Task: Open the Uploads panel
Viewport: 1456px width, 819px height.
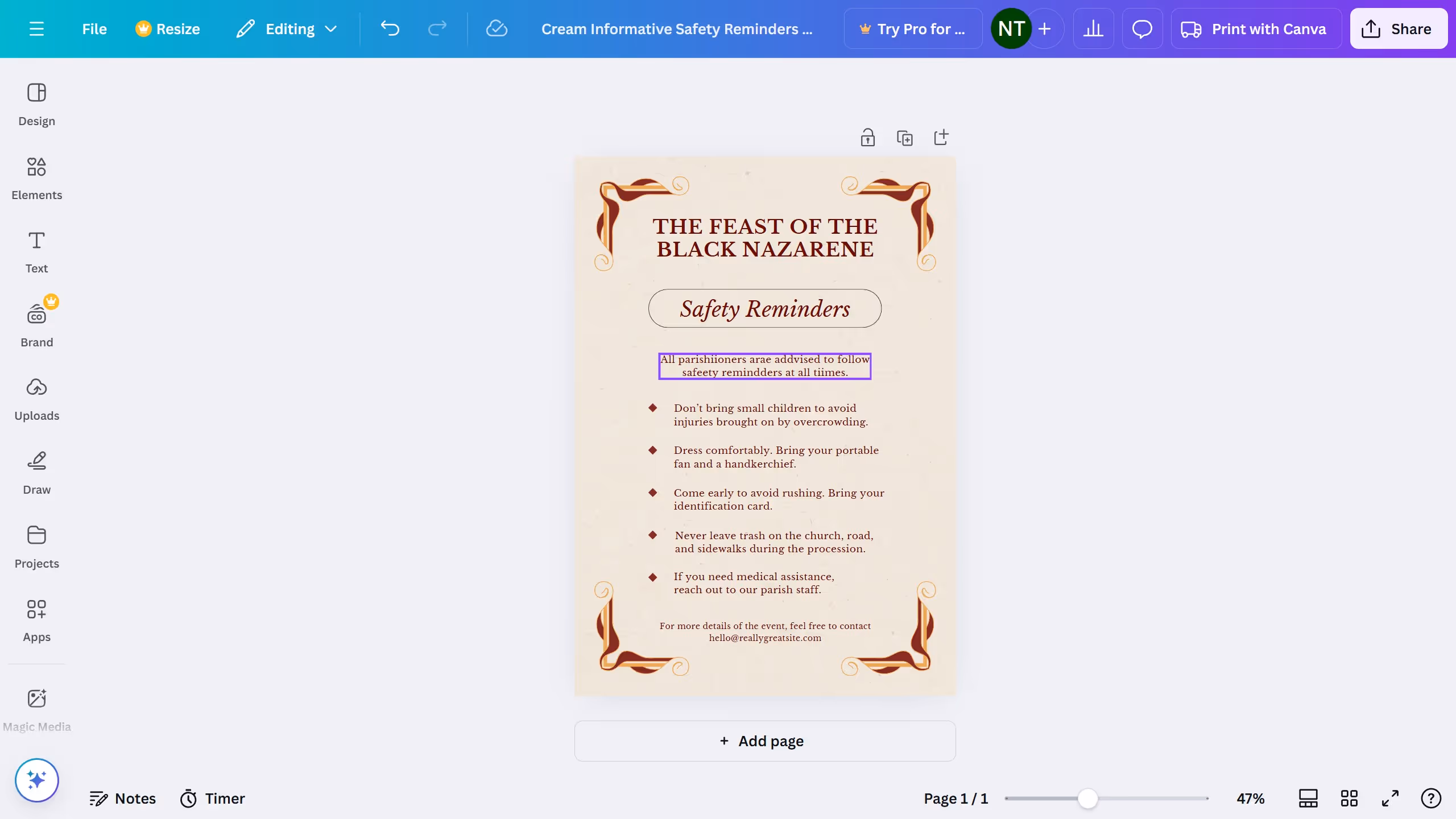Action: pos(36,398)
